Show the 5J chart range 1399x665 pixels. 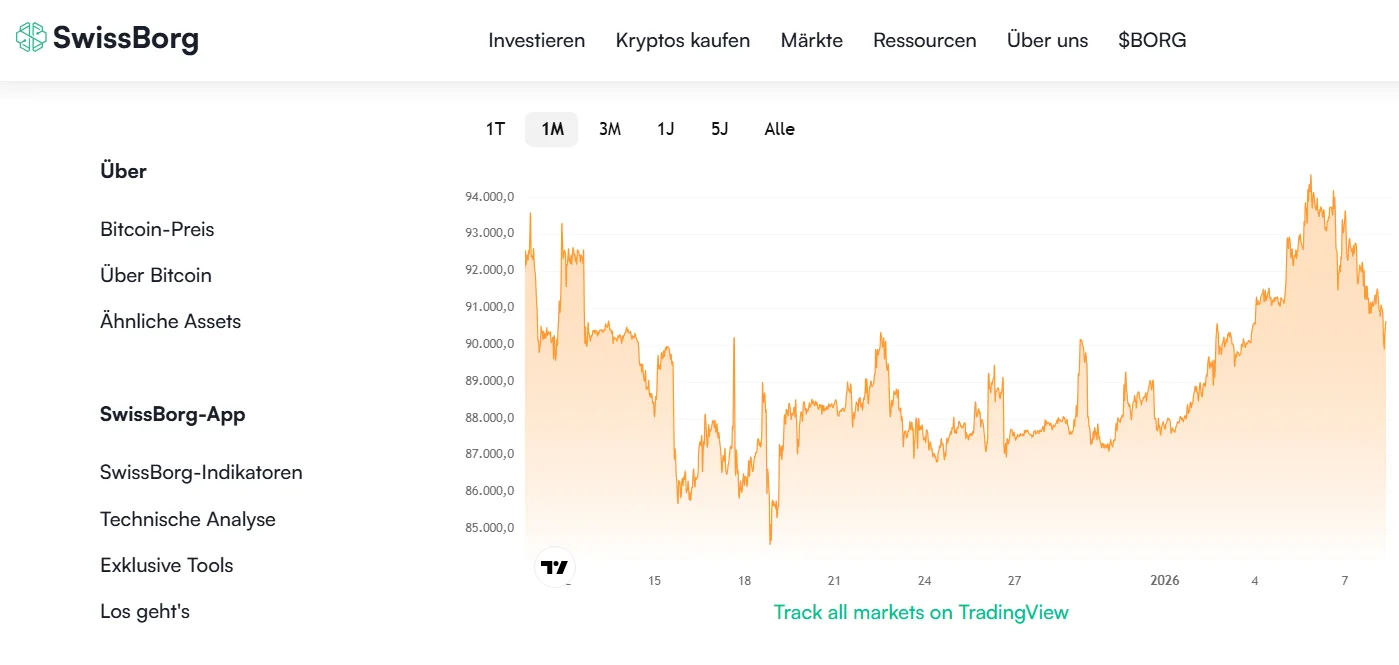(x=720, y=129)
